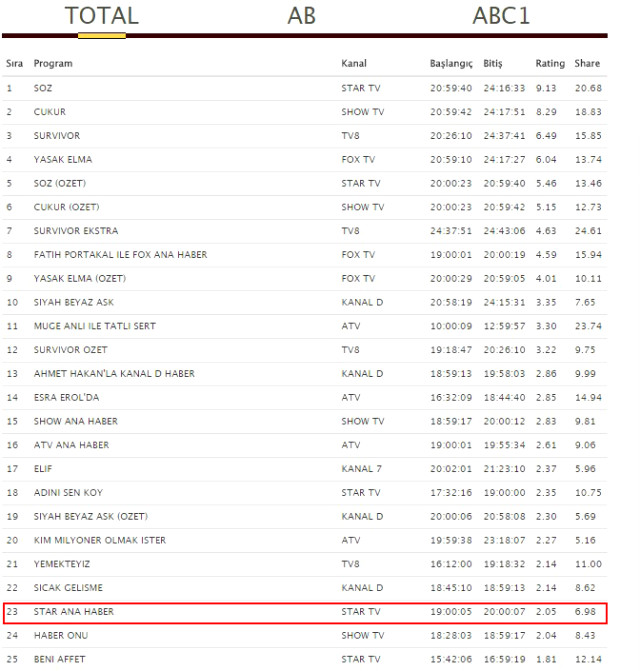The image size is (640, 671).
Task: Select the Bitiş column header
Action: pos(493,63)
